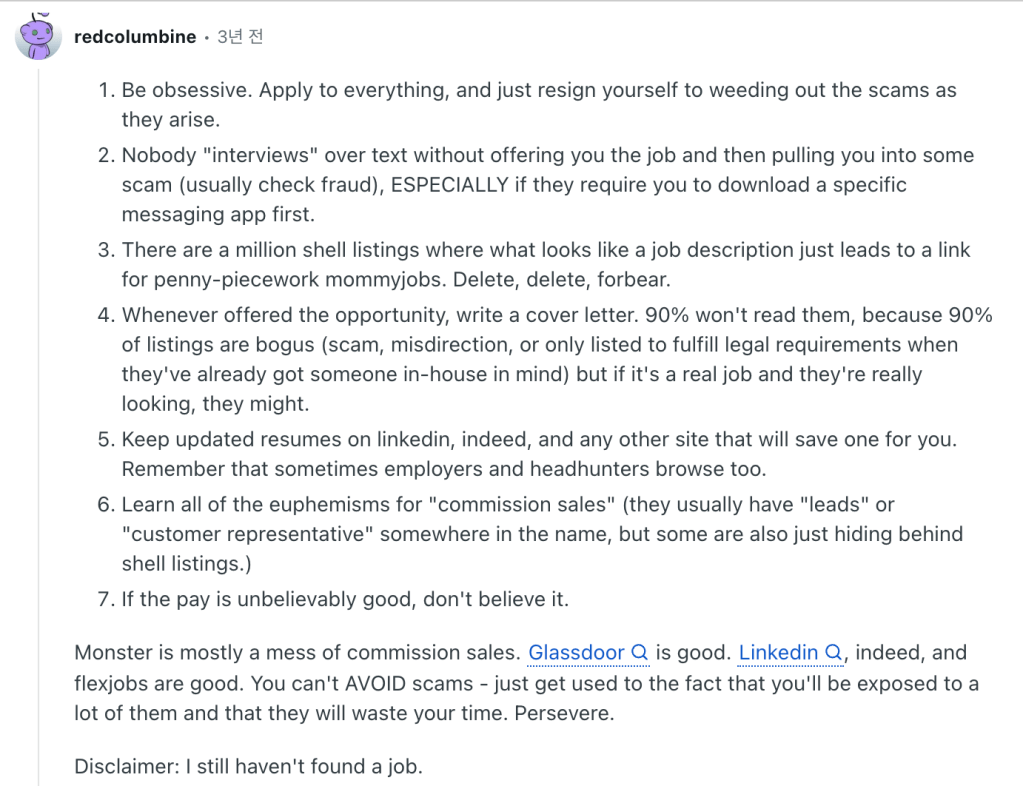Open the Linkedin link
The height and width of the screenshot is (786, 1023).
click(x=778, y=653)
